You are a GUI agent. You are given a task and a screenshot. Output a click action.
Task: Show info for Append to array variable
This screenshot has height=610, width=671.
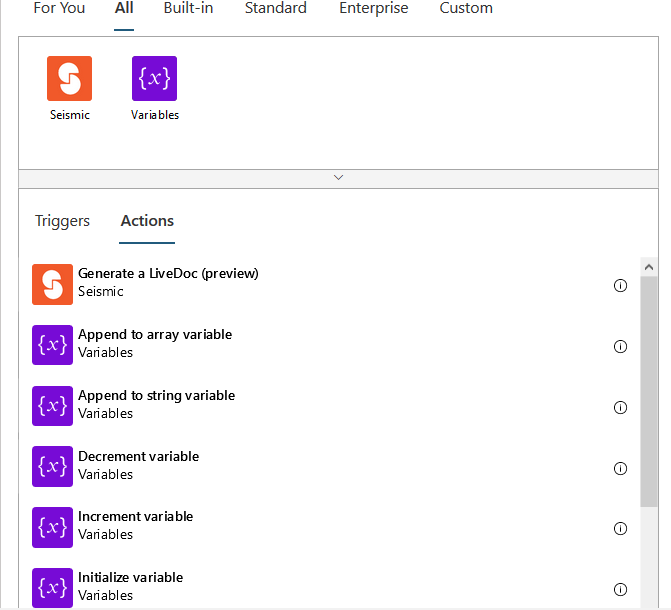tap(620, 347)
